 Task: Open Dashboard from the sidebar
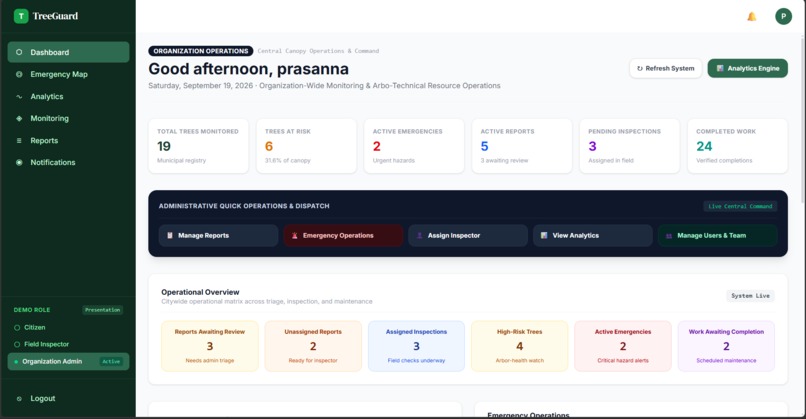(68, 52)
